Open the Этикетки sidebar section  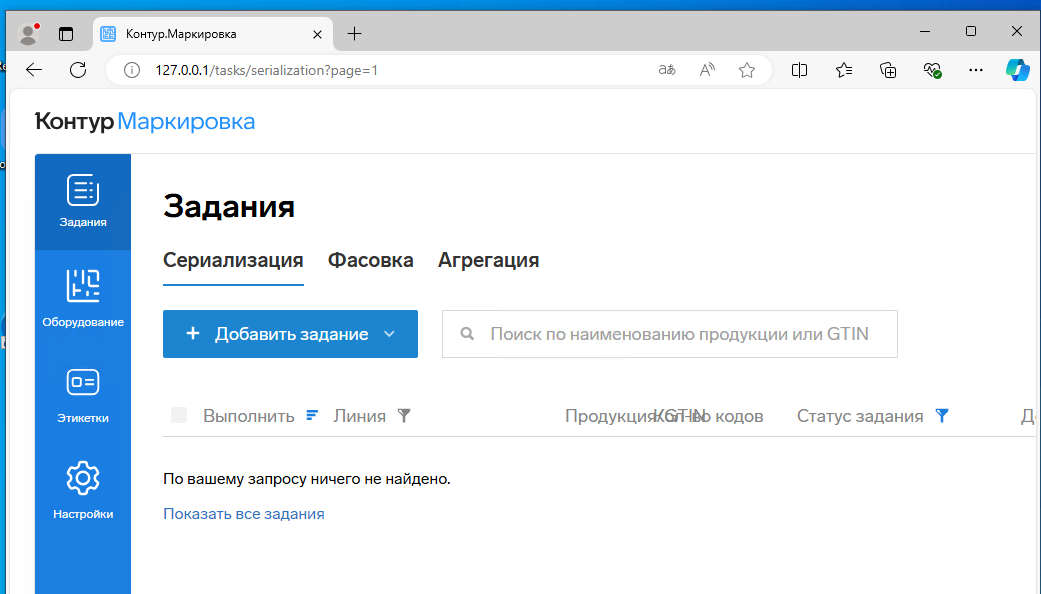click(83, 394)
